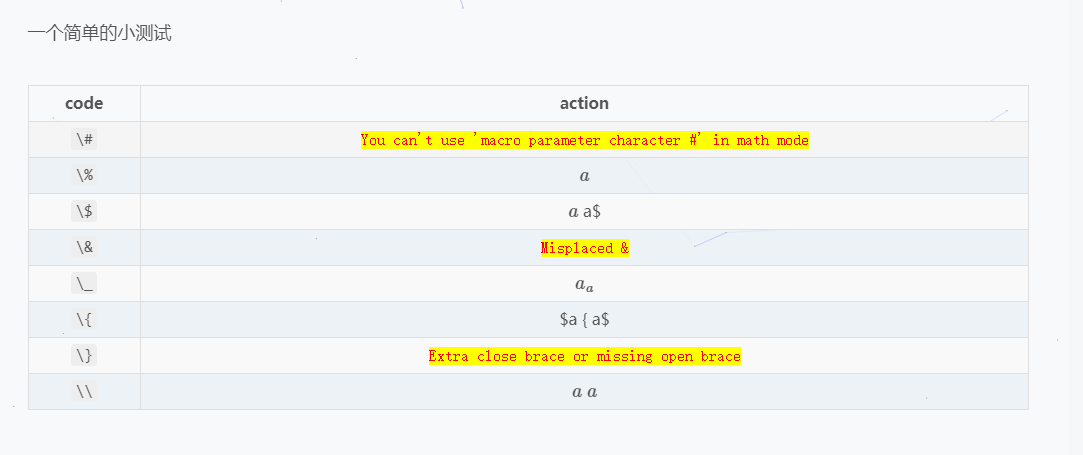Viewport: 1083px width, 455px height.
Task: Click the "macro parameter character" error message
Action: [x=584, y=140]
